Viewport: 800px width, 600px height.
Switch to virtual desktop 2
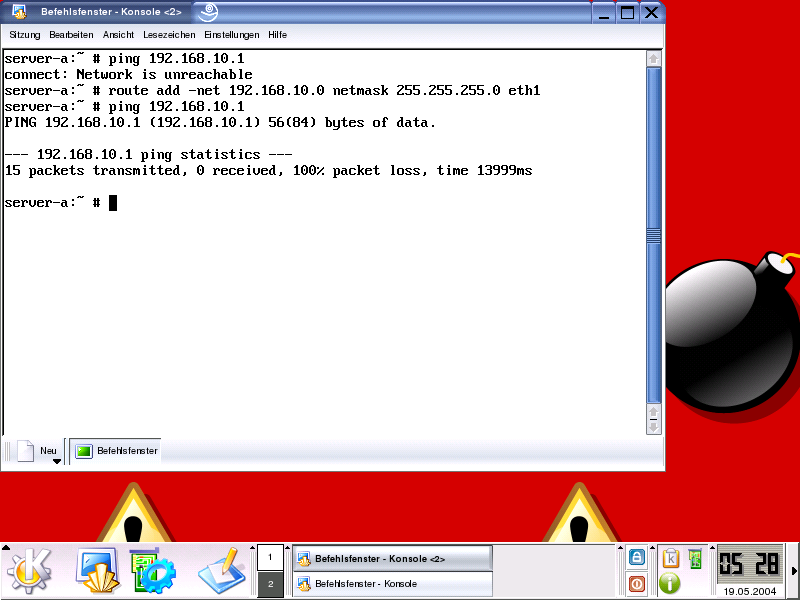click(270, 584)
